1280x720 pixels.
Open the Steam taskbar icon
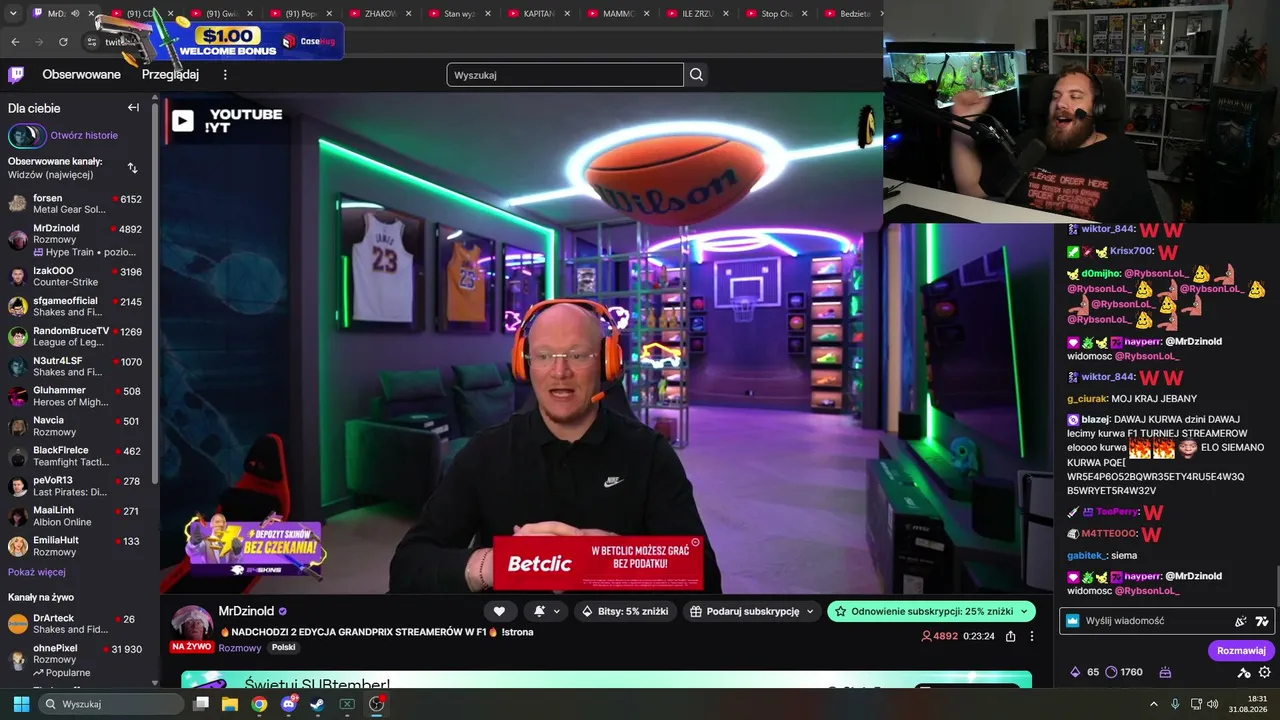[317, 704]
